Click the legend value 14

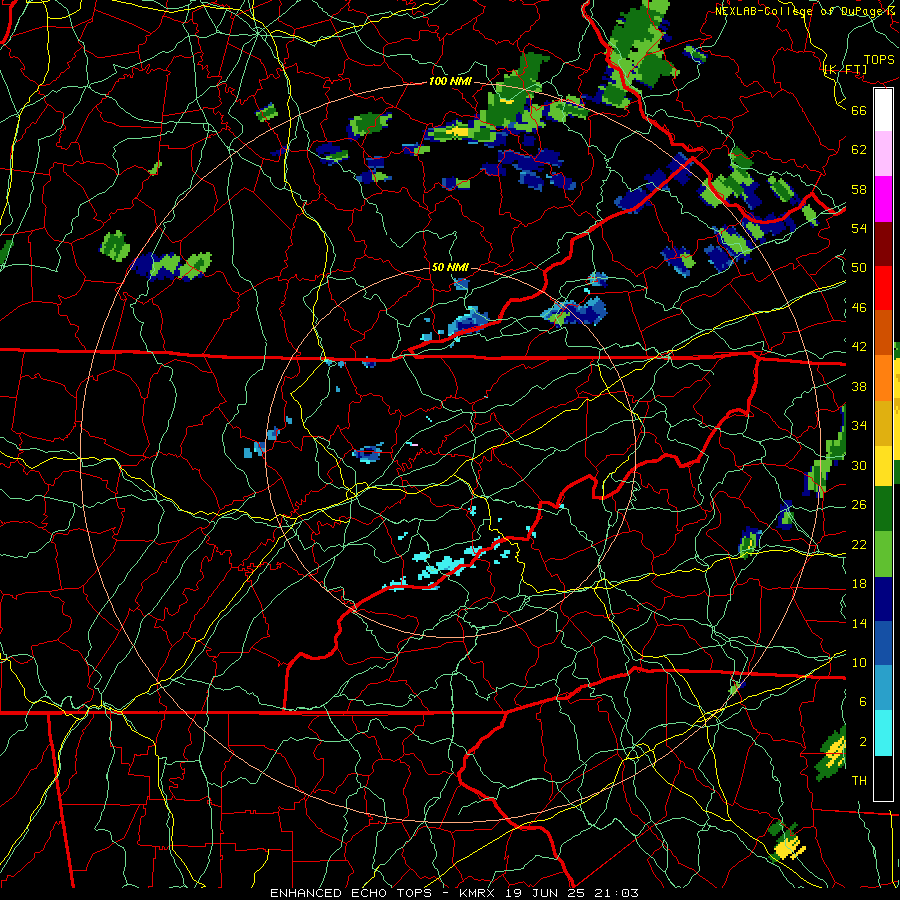pos(859,623)
